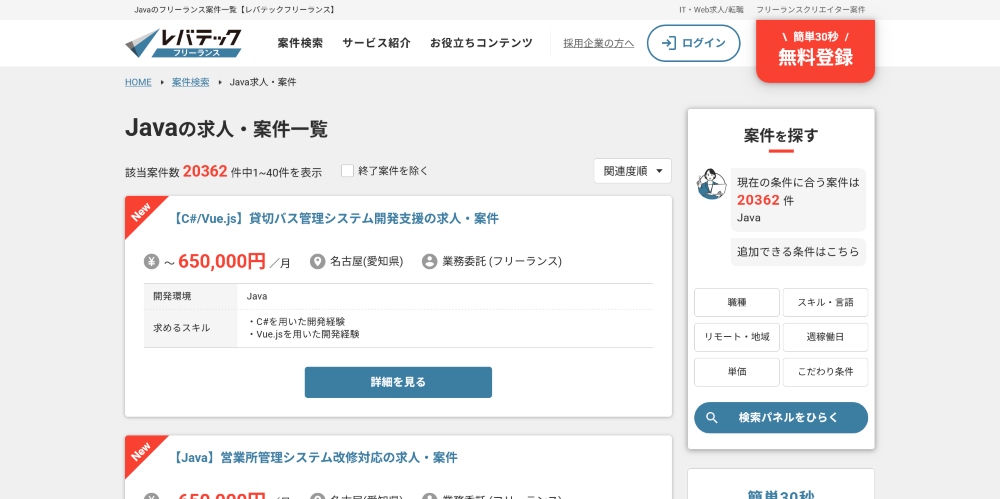This screenshot has height=499, width=1000.
Task: Click the Java求人・案件 breadcrumb text
Action: (x=263, y=82)
